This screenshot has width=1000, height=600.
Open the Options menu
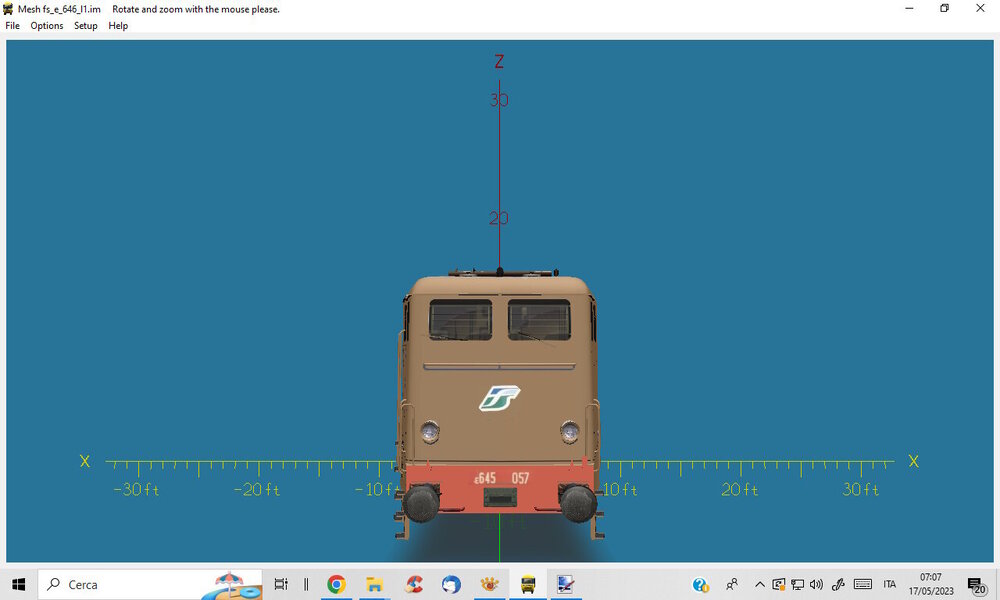[47, 26]
